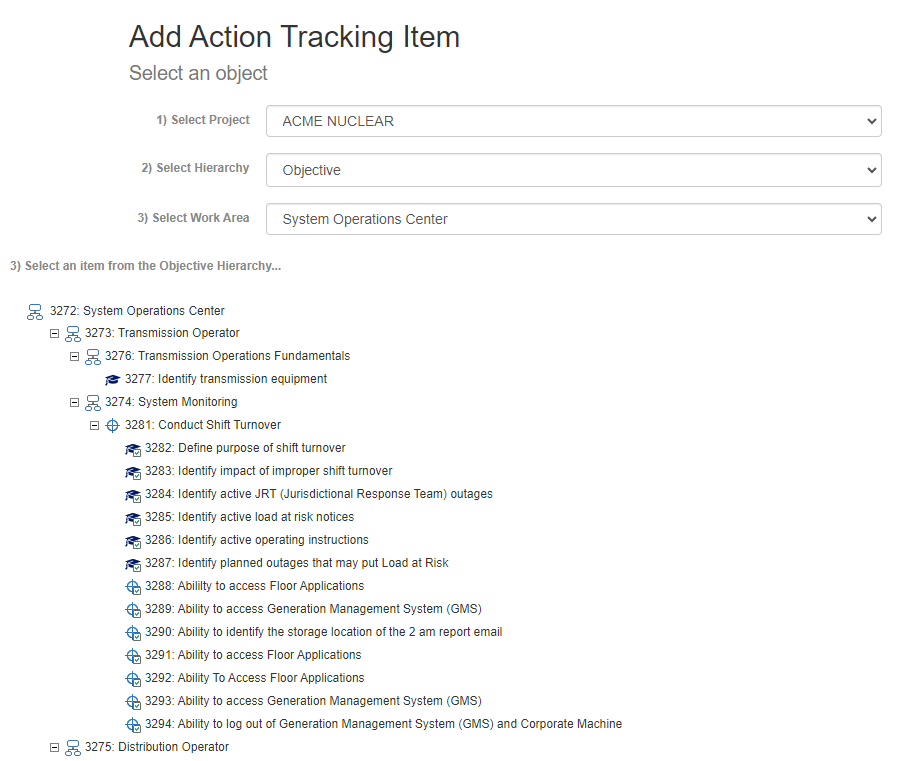
Task: Collapse the 3281 Conduct Shift Turnover node
Action: (95, 426)
